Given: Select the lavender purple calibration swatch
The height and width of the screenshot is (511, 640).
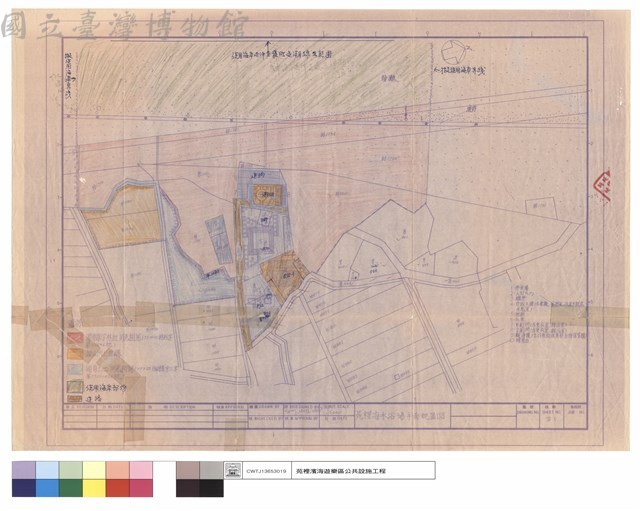Looking at the screenshot, I should tap(24, 471).
